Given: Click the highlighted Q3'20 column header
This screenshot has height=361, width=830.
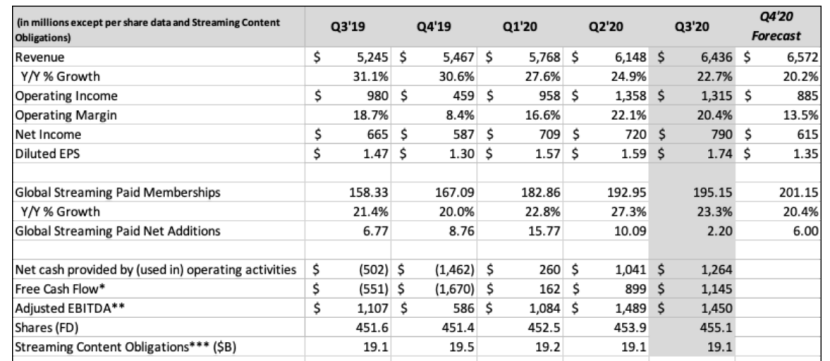Looking at the screenshot, I should click(692, 26).
